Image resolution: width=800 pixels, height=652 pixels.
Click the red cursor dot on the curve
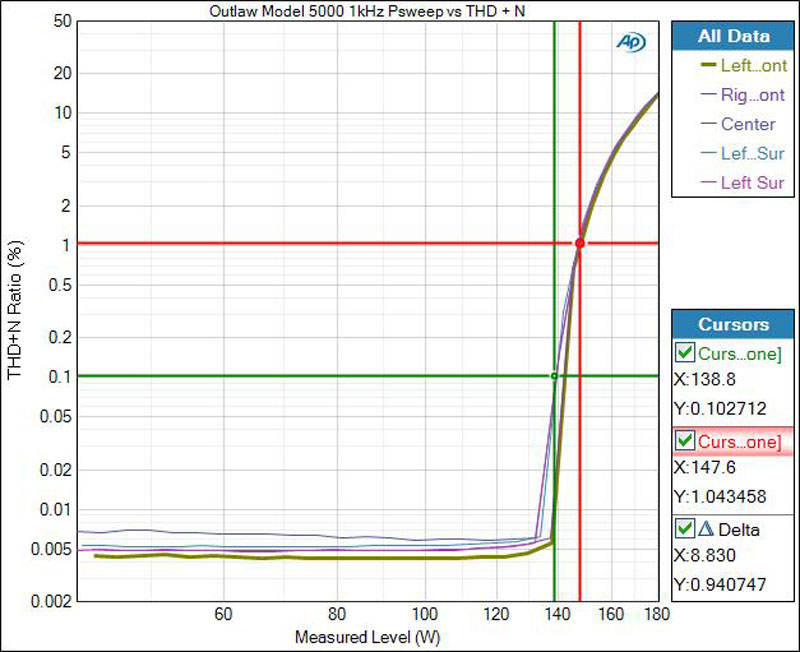[x=579, y=243]
